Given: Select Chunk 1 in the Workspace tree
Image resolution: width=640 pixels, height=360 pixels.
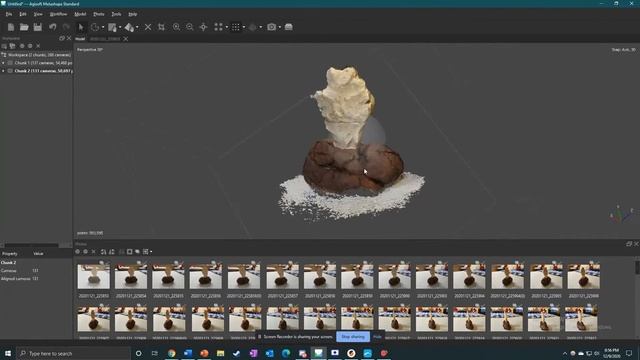Looking at the screenshot, I should pos(43,63).
